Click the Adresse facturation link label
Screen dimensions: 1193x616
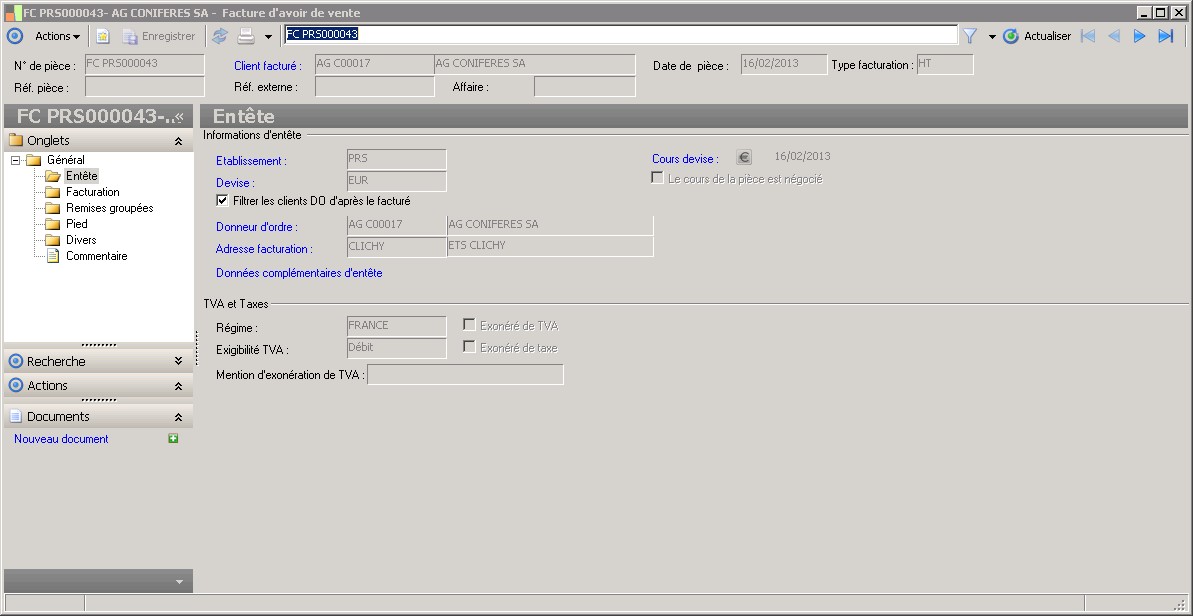click(264, 249)
